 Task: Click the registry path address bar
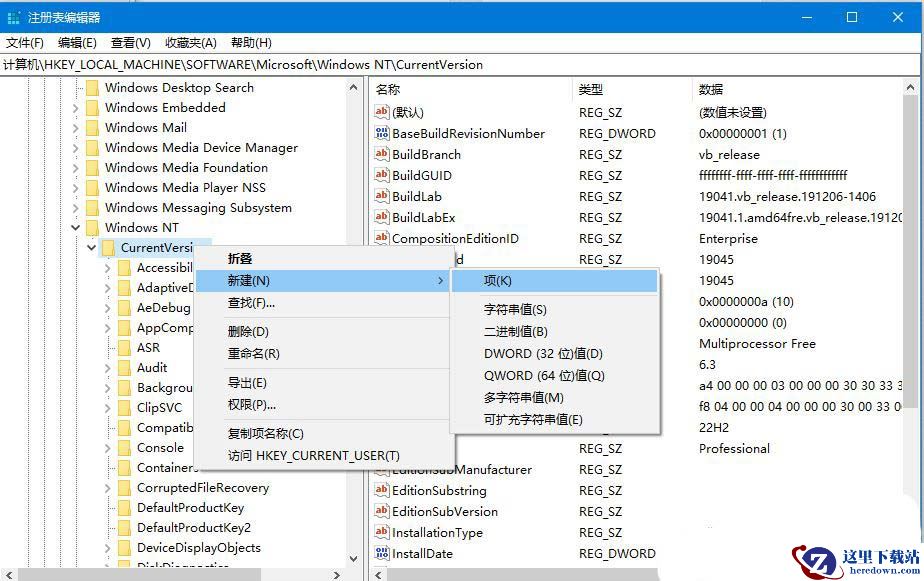pyautogui.click(x=461, y=65)
